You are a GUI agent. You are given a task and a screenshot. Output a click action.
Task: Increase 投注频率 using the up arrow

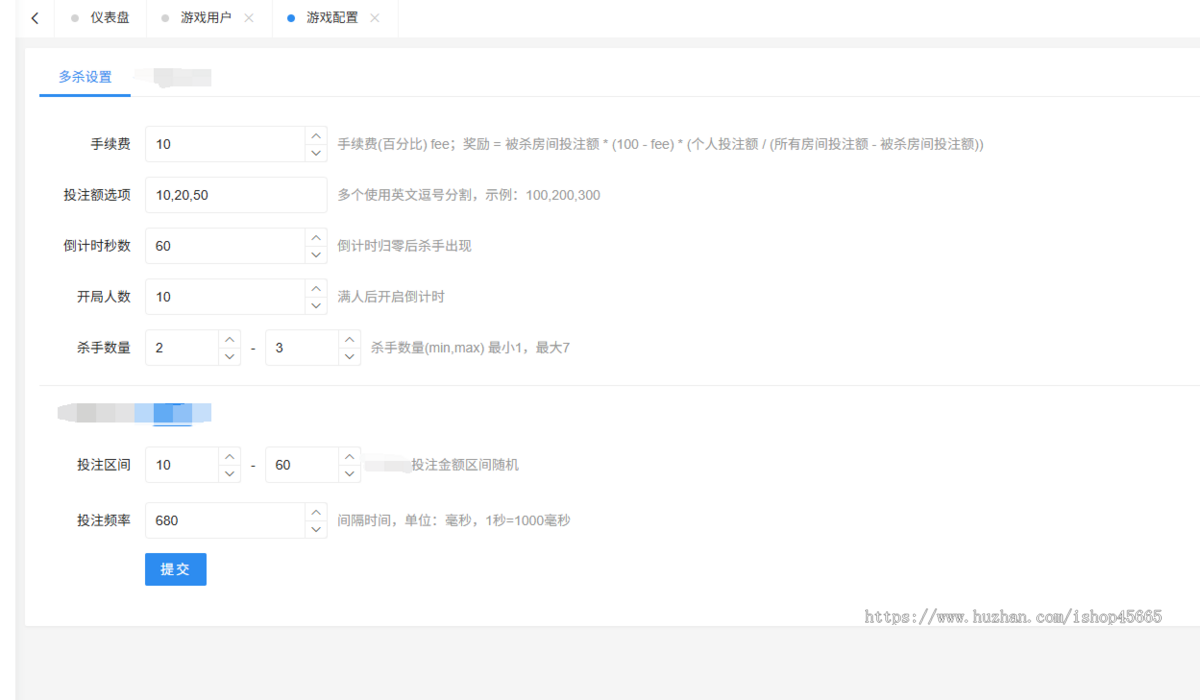316,511
